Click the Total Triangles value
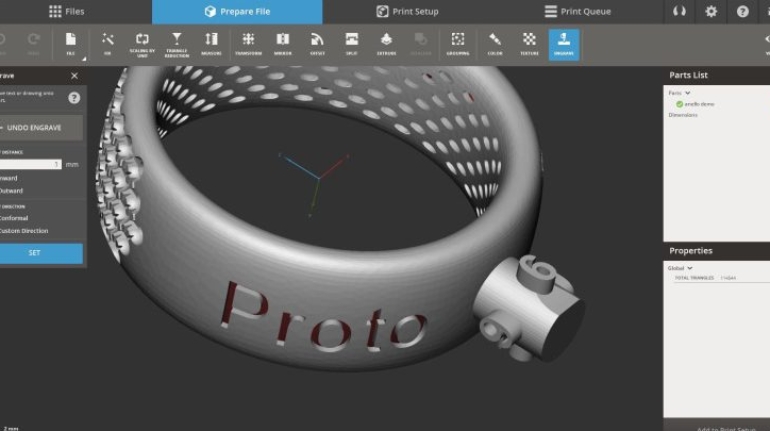Image resolution: width=770 pixels, height=431 pixels. [728, 278]
